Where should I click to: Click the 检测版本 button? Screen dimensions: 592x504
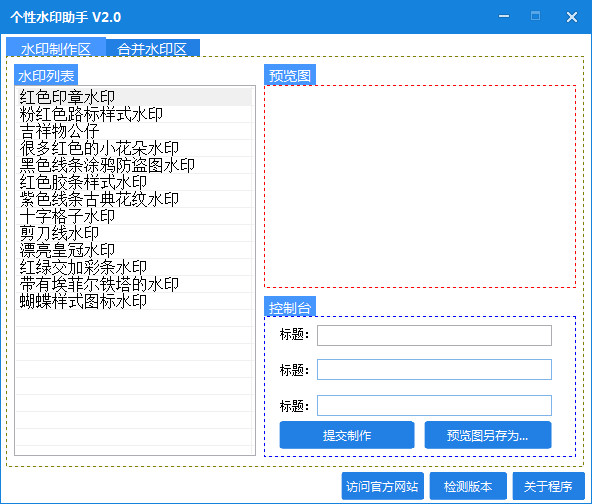pyautogui.click(x=468, y=486)
